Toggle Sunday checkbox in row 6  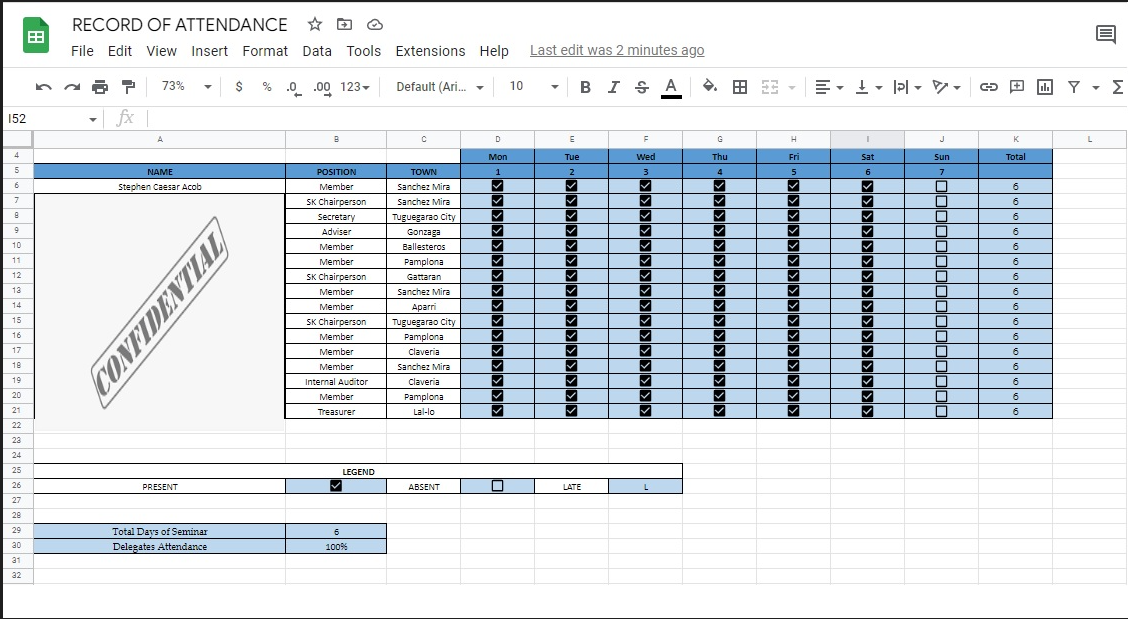(x=941, y=186)
